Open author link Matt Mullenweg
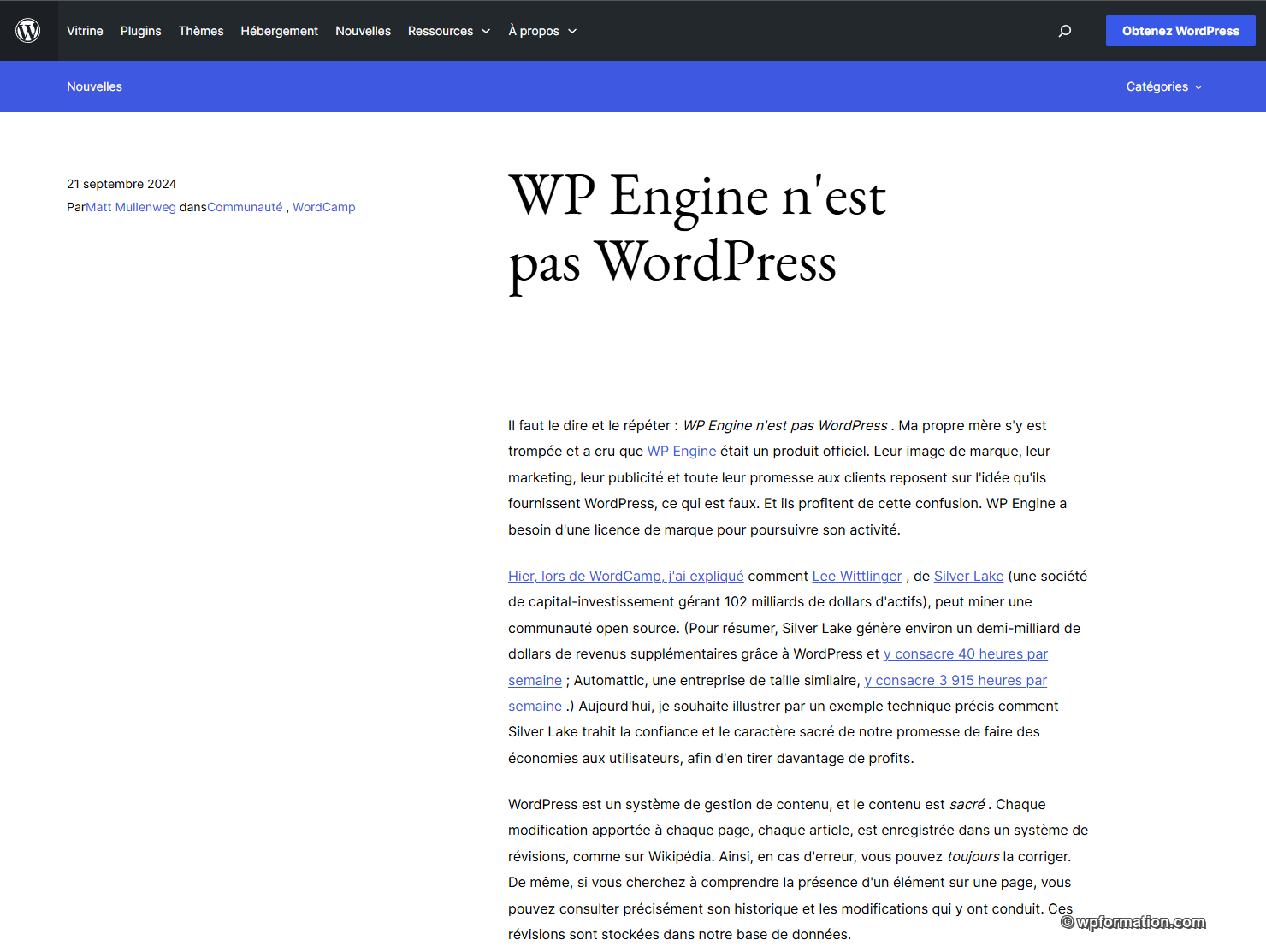Screen dimensions: 1266x952 [x=131, y=207]
